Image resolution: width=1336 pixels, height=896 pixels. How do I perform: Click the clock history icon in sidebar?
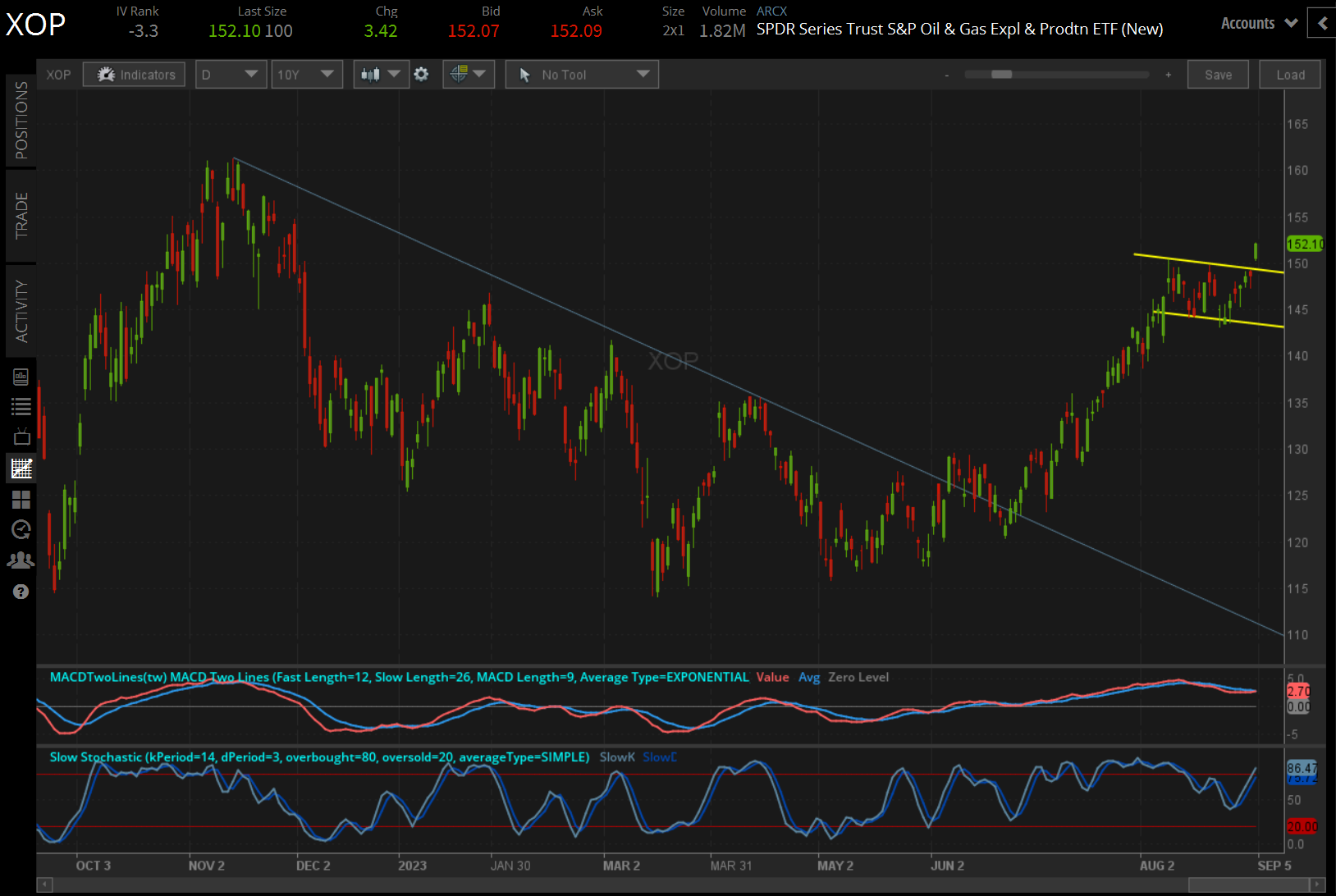pyautogui.click(x=21, y=529)
